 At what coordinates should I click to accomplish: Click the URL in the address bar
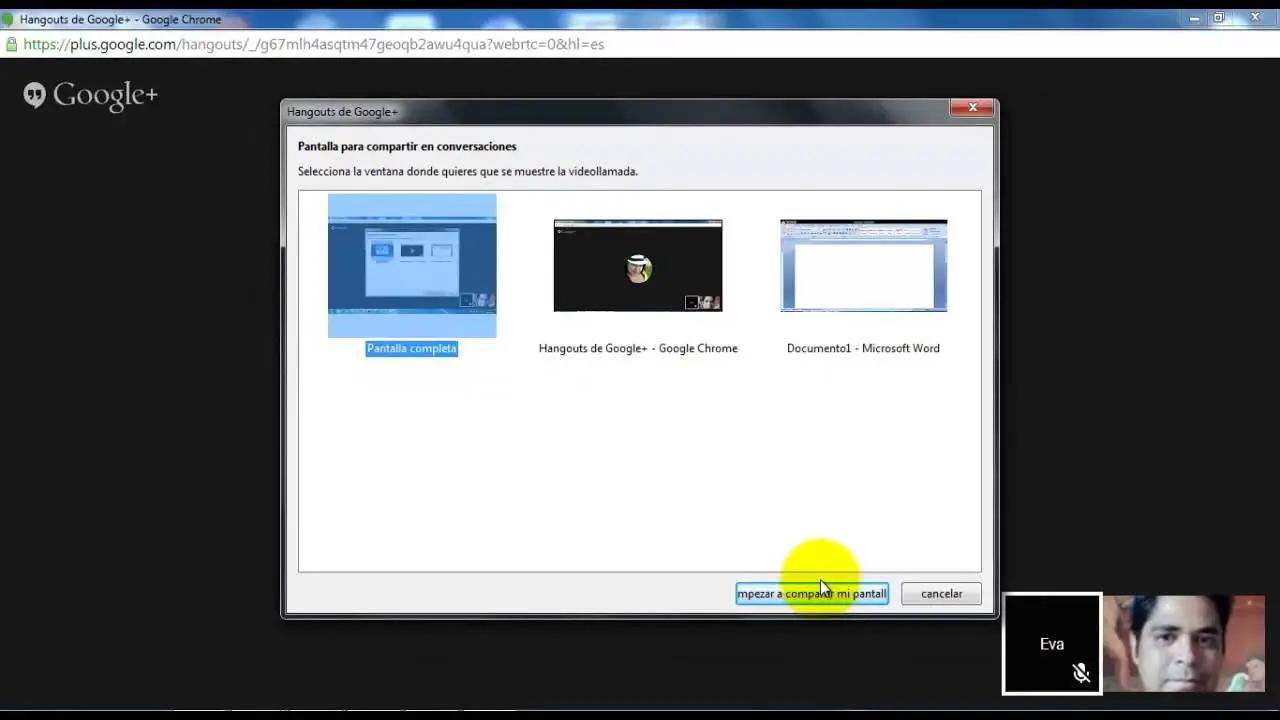pos(314,44)
